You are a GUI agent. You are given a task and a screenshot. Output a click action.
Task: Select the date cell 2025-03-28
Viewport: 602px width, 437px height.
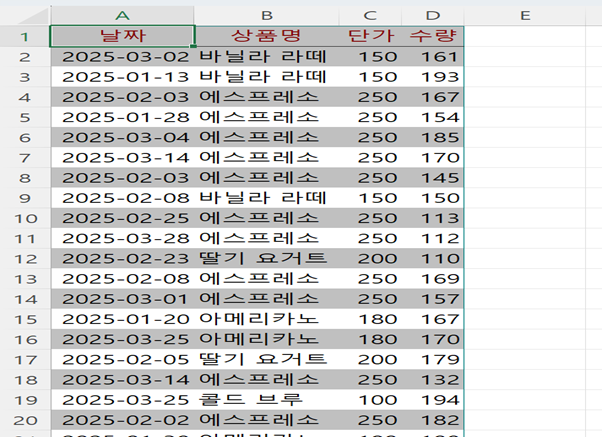122,238
